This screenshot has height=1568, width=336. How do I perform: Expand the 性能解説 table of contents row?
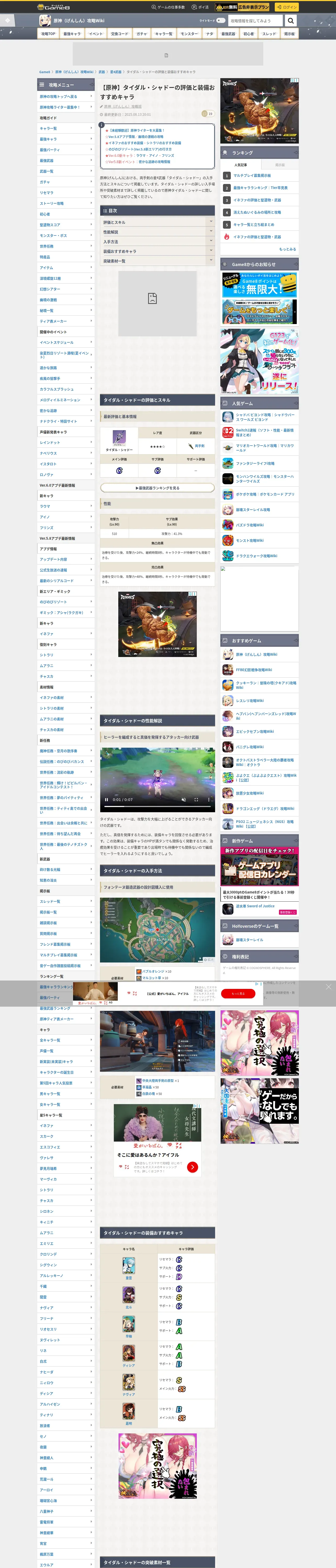[x=157, y=232]
